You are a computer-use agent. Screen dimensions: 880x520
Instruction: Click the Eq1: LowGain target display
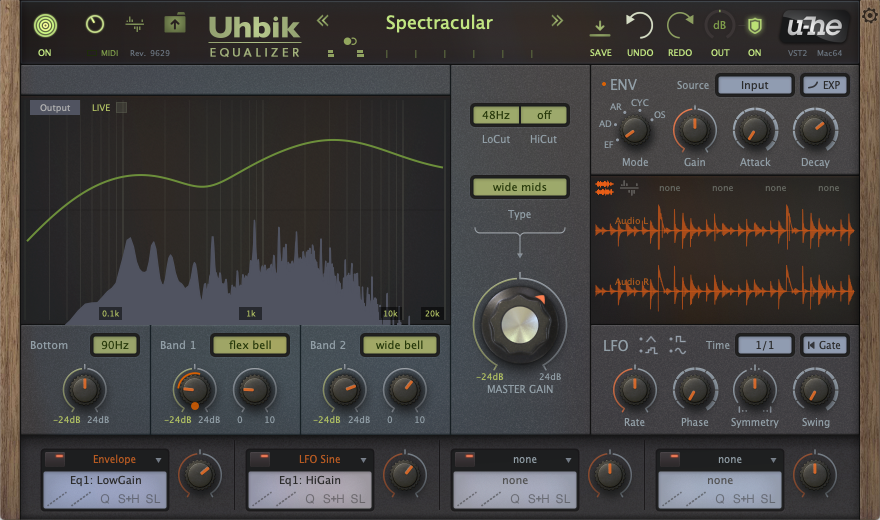coord(106,480)
